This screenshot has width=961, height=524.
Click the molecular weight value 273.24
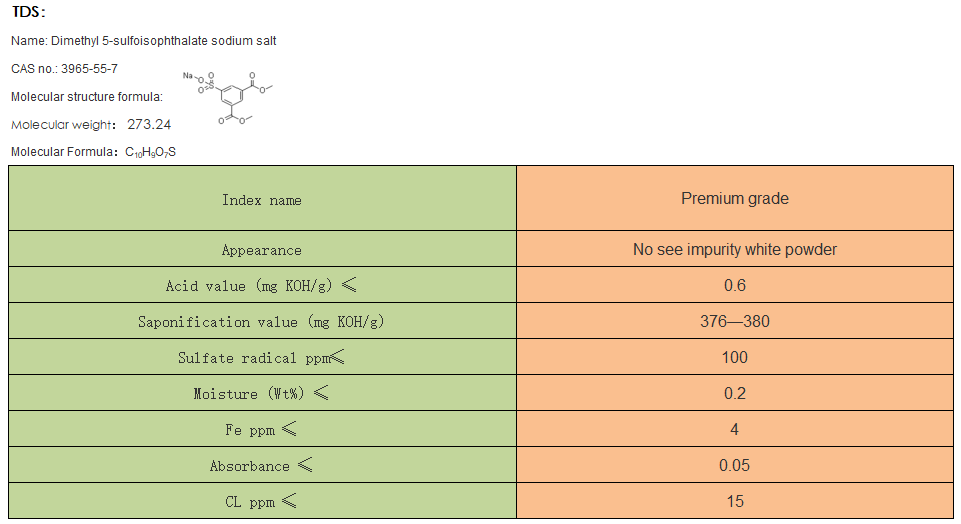coord(149,124)
